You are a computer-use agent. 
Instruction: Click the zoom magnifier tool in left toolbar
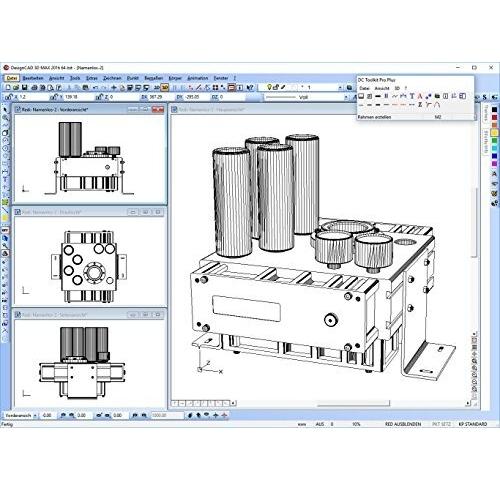click(x=5, y=118)
